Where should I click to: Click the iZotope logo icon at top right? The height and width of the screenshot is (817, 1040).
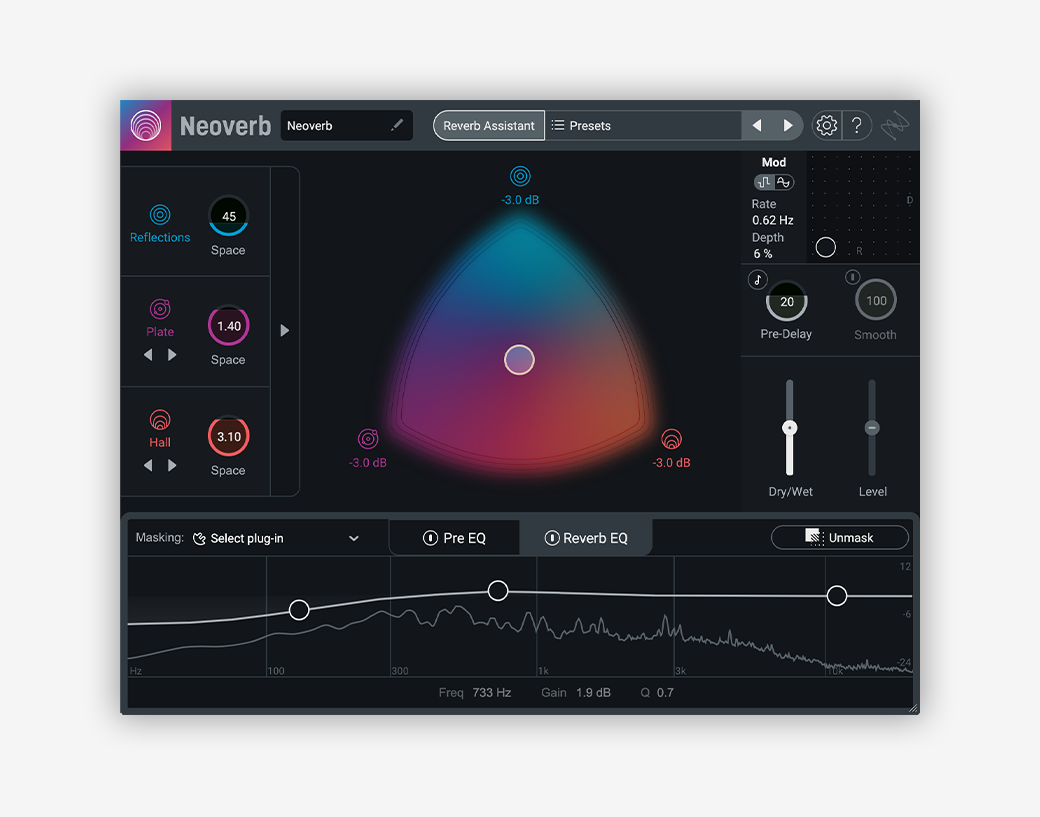click(x=895, y=125)
